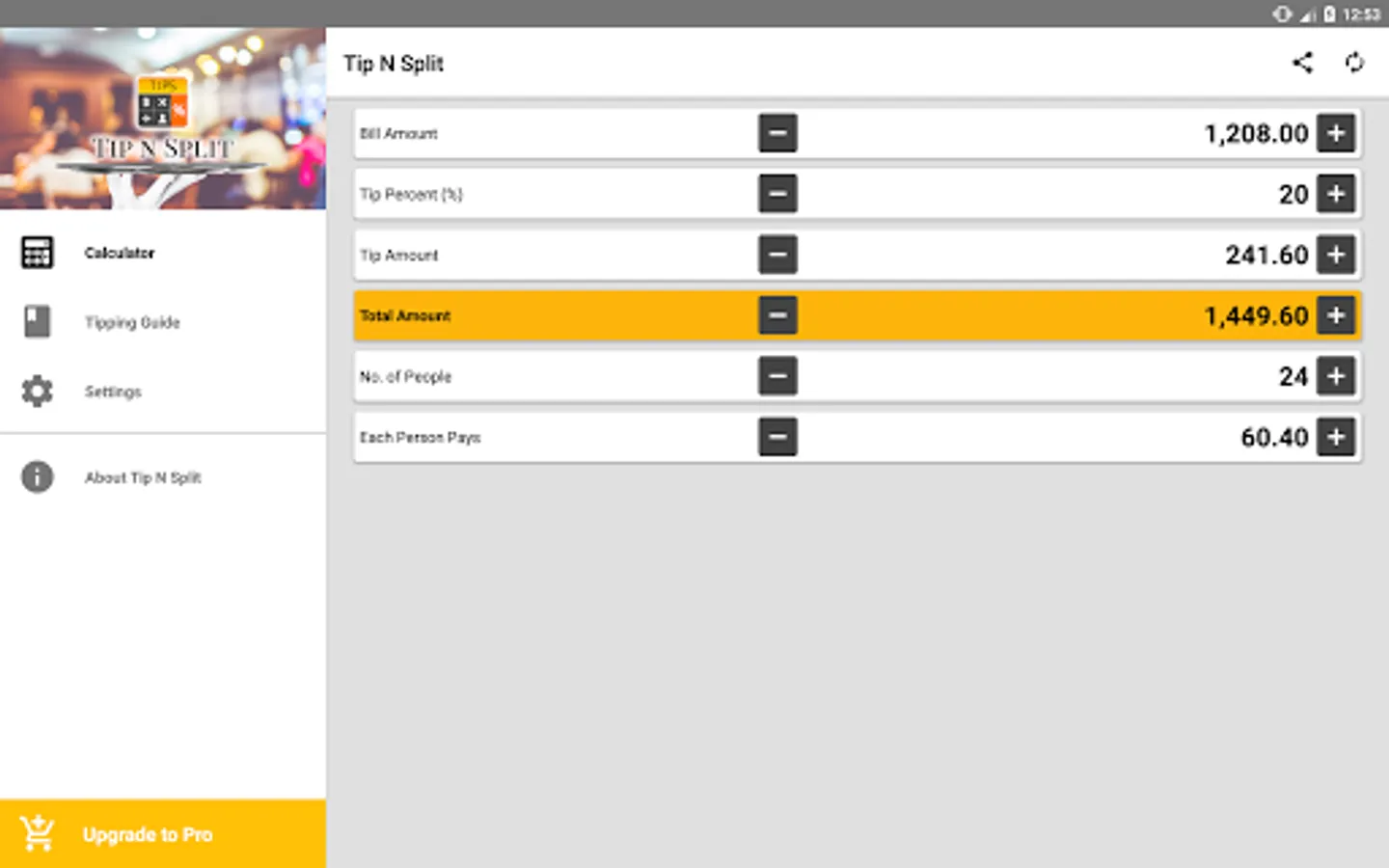
Task: Edit the Total Amount value 1,449.60
Action: 1256,315
